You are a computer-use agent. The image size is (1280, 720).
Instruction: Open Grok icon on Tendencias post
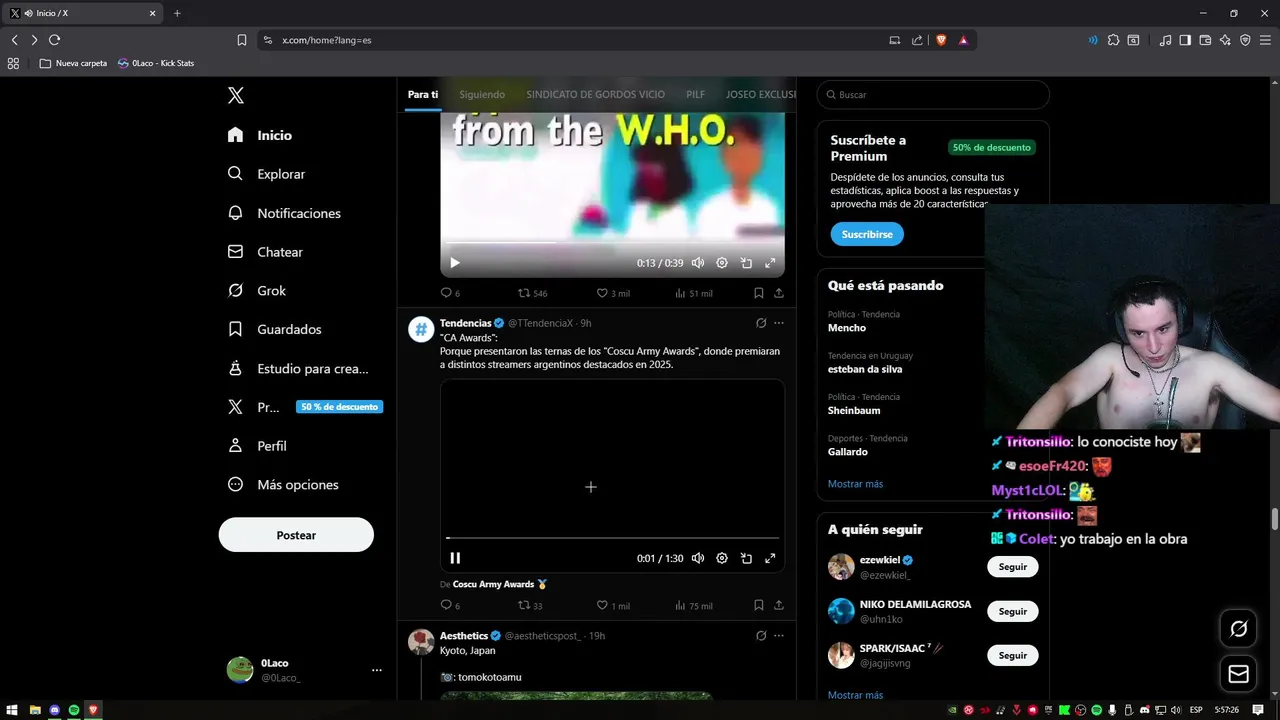(x=761, y=323)
